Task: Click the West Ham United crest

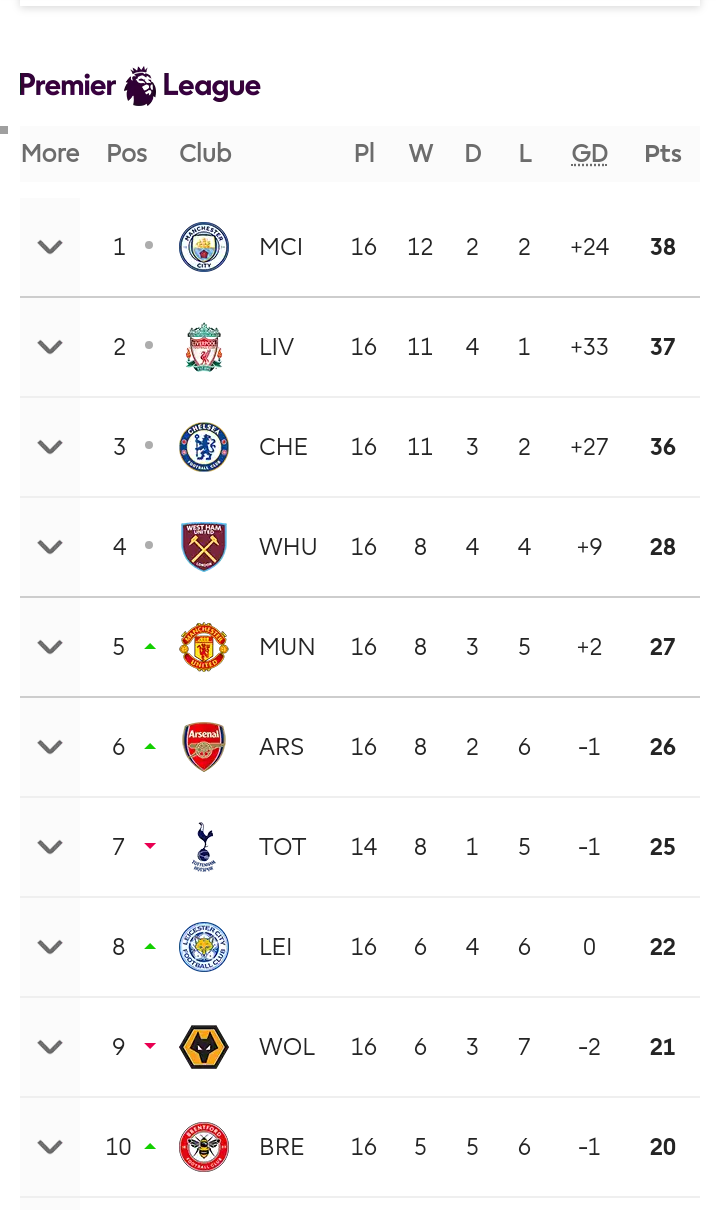Action: [x=204, y=547]
